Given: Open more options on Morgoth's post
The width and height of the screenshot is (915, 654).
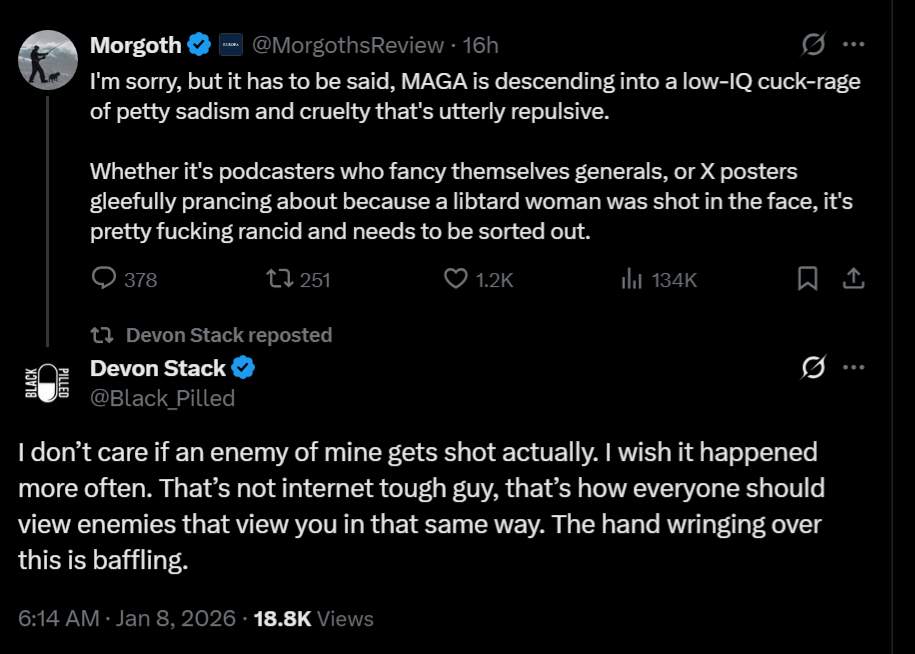Looking at the screenshot, I should [x=853, y=45].
